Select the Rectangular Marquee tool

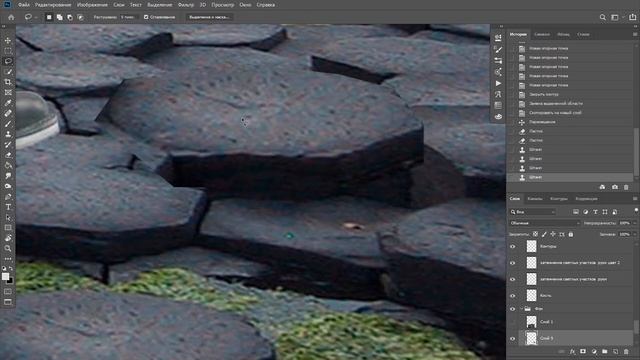[8, 51]
